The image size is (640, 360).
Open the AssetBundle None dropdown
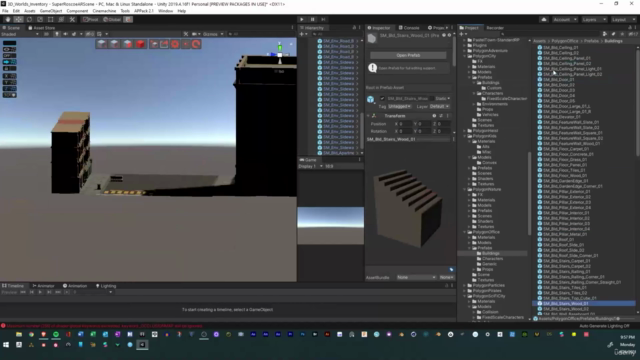pyautogui.click(x=416, y=277)
